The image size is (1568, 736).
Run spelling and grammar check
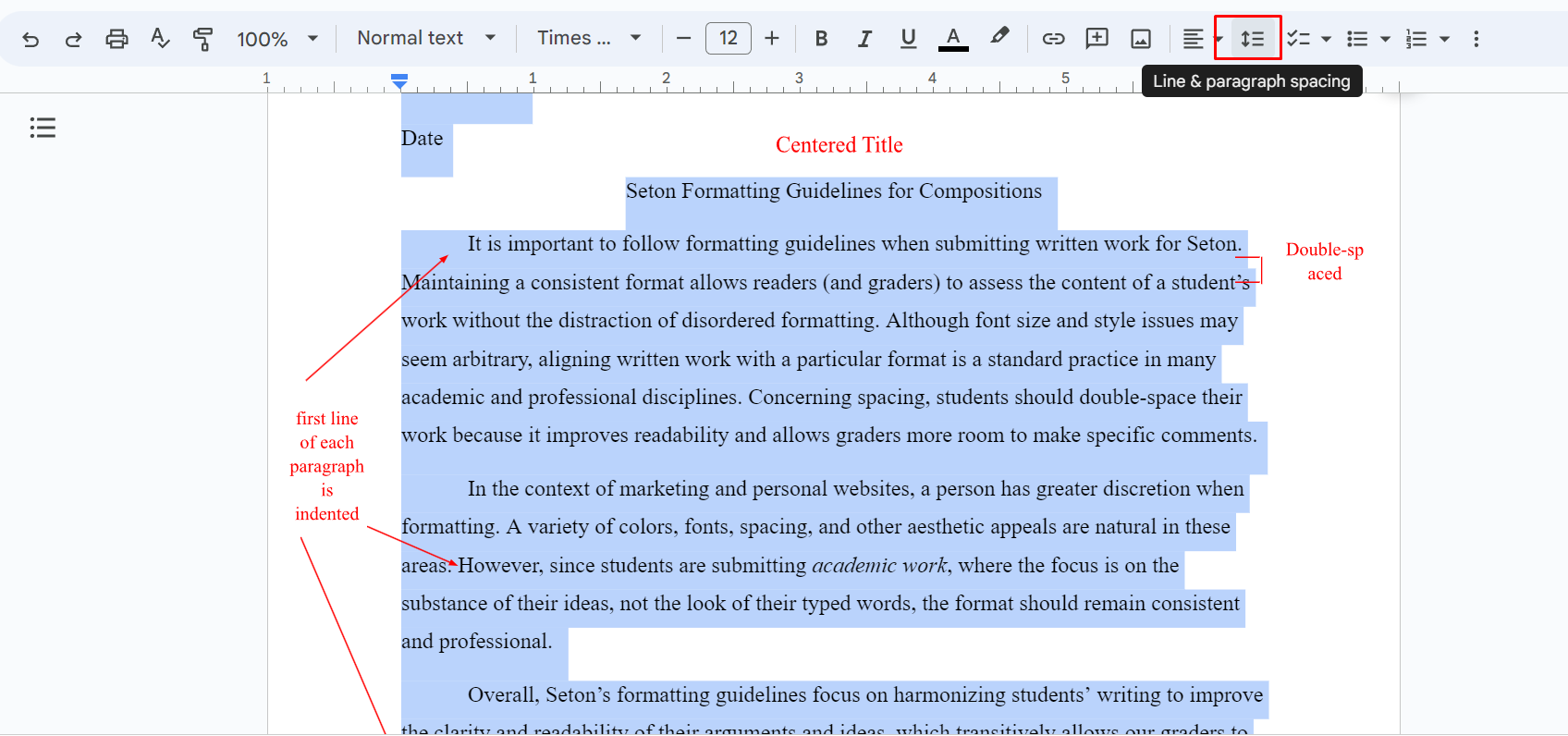point(160,39)
